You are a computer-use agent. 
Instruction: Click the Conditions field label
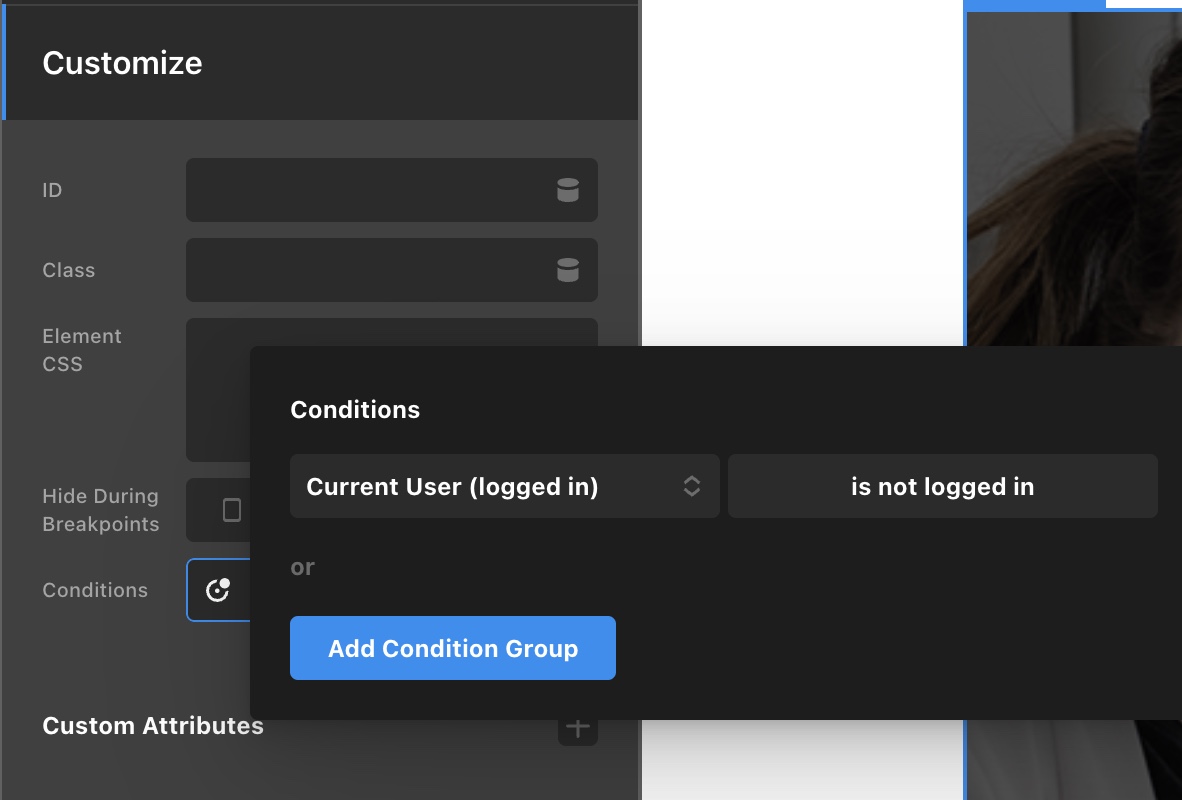(95, 590)
